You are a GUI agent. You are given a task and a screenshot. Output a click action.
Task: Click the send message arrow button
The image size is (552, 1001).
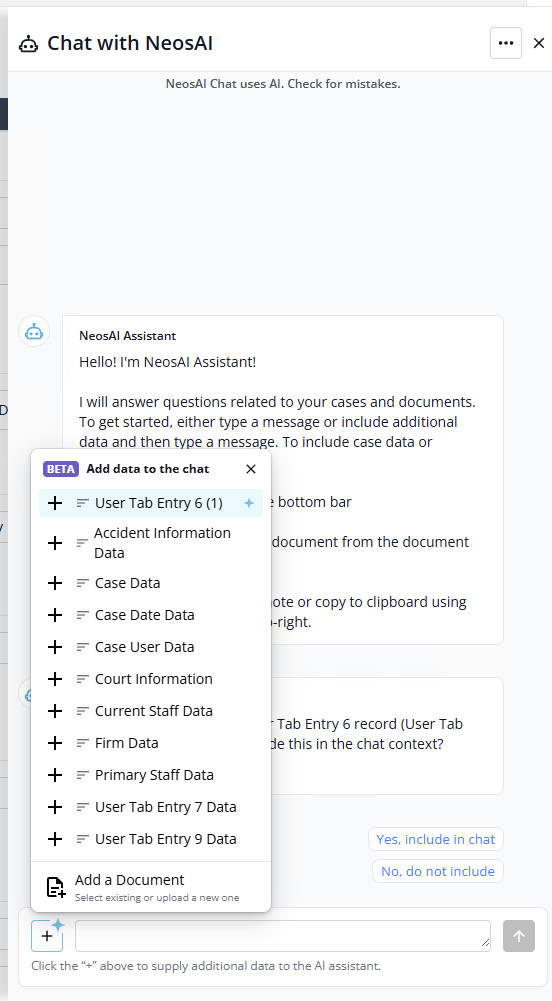point(518,936)
